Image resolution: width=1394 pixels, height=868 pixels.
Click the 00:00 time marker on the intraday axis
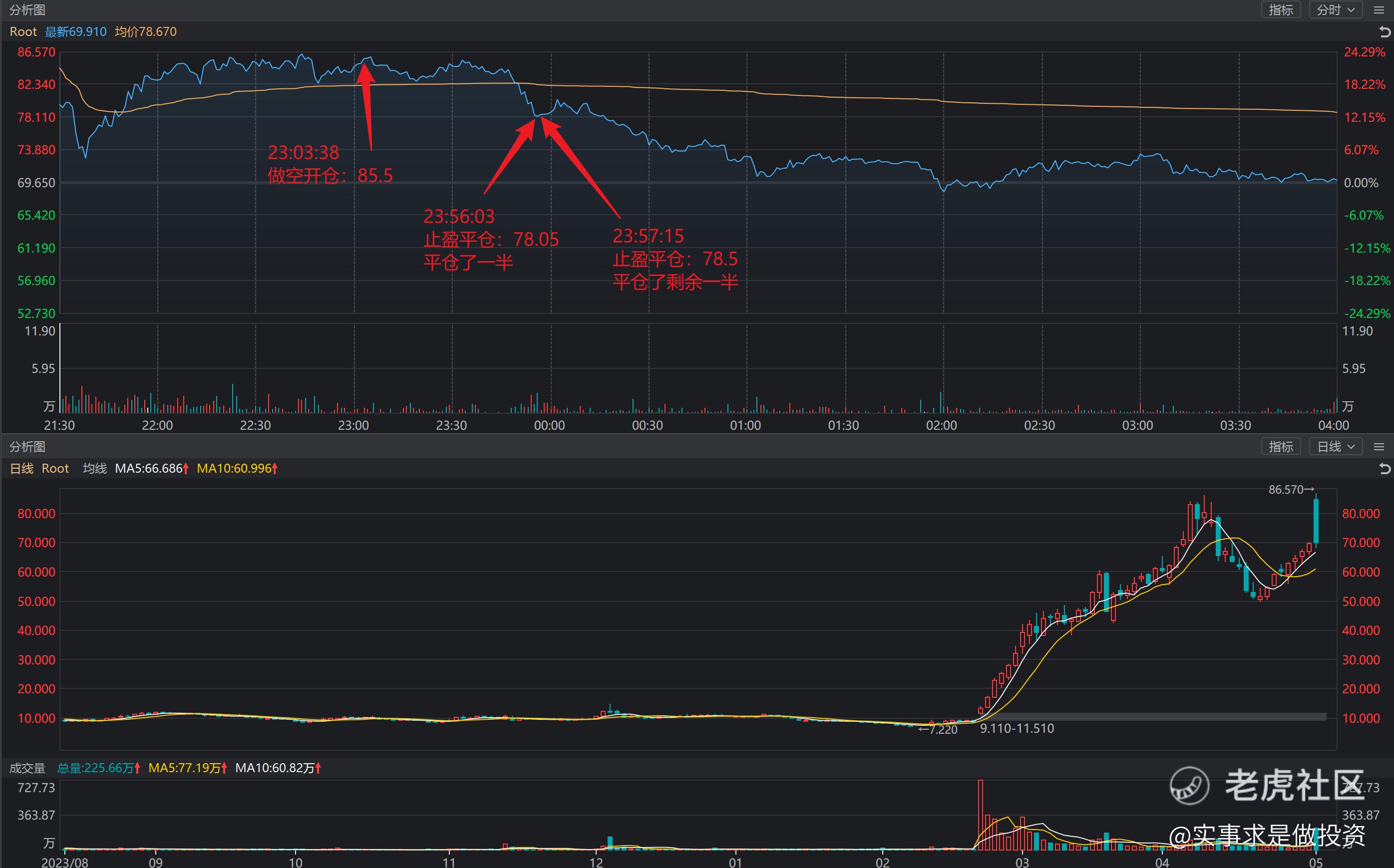pyautogui.click(x=549, y=425)
